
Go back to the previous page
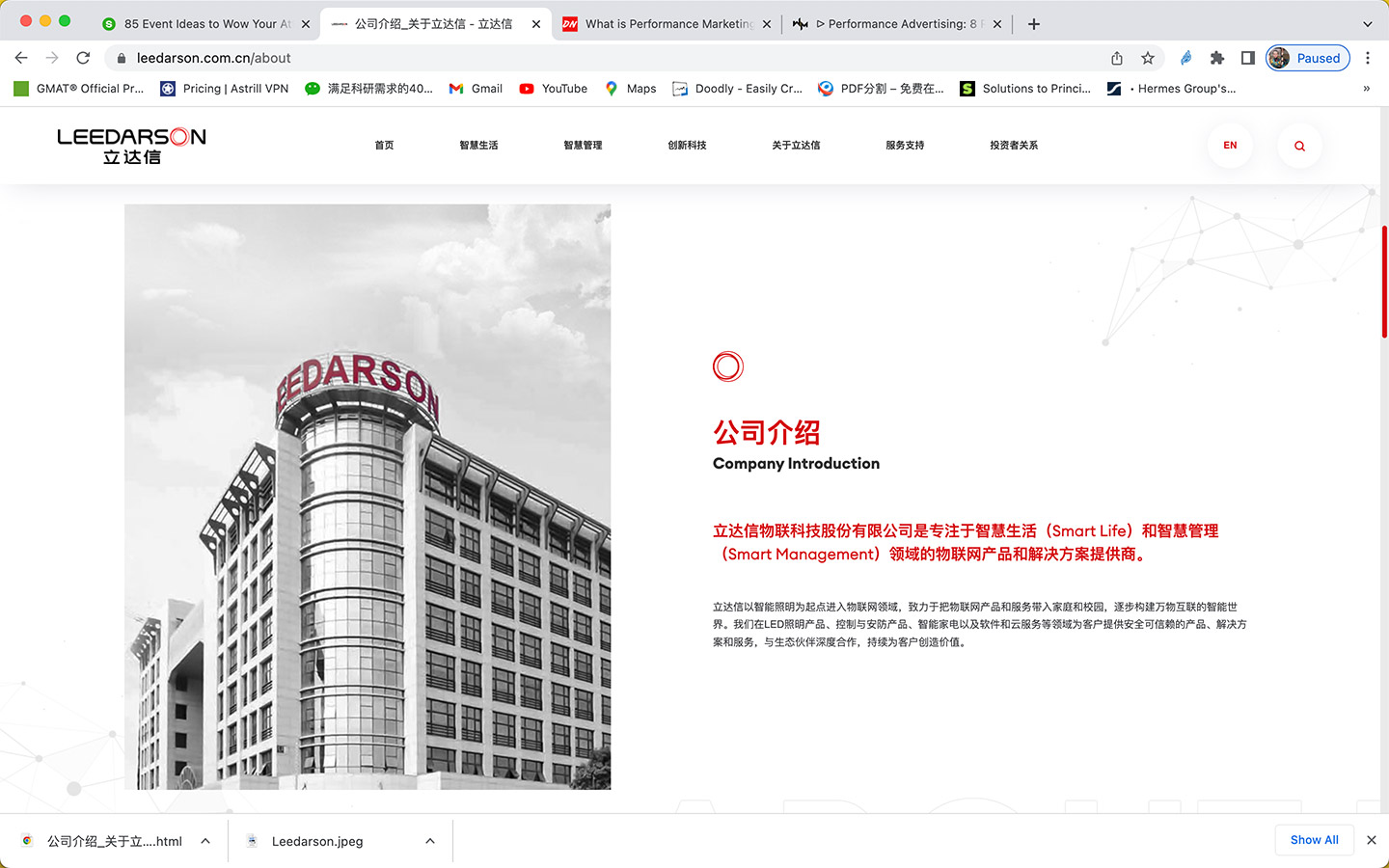(21, 58)
